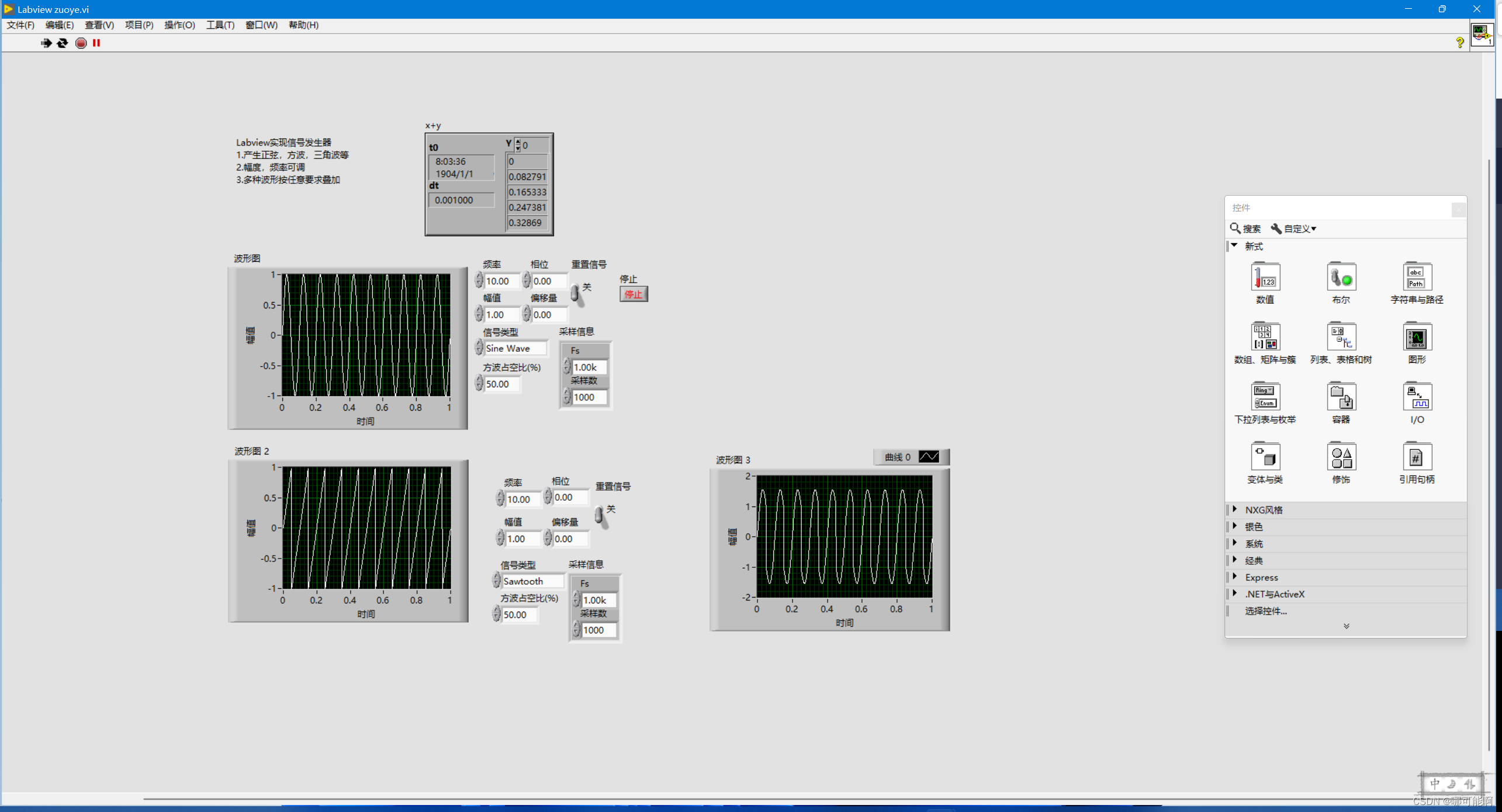
Task: Expand the 经典 palette category
Action: point(1234,560)
